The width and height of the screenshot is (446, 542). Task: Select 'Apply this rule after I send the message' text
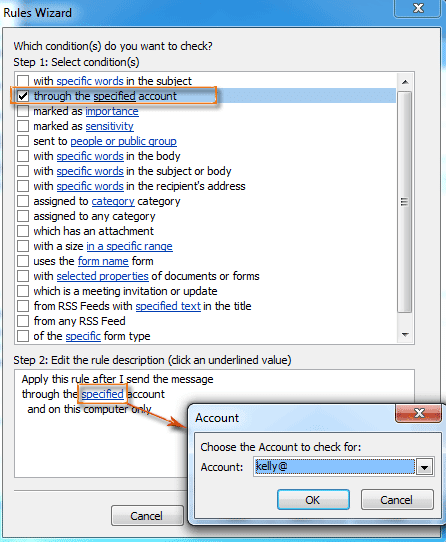click(118, 379)
